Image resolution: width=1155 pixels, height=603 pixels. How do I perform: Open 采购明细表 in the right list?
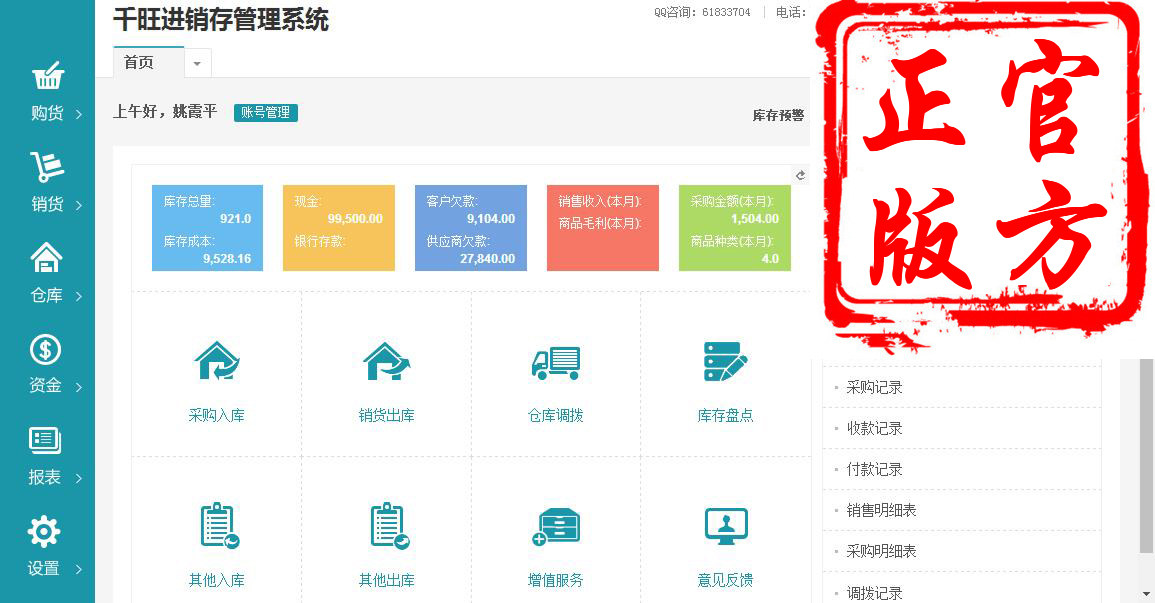[881, 551]
